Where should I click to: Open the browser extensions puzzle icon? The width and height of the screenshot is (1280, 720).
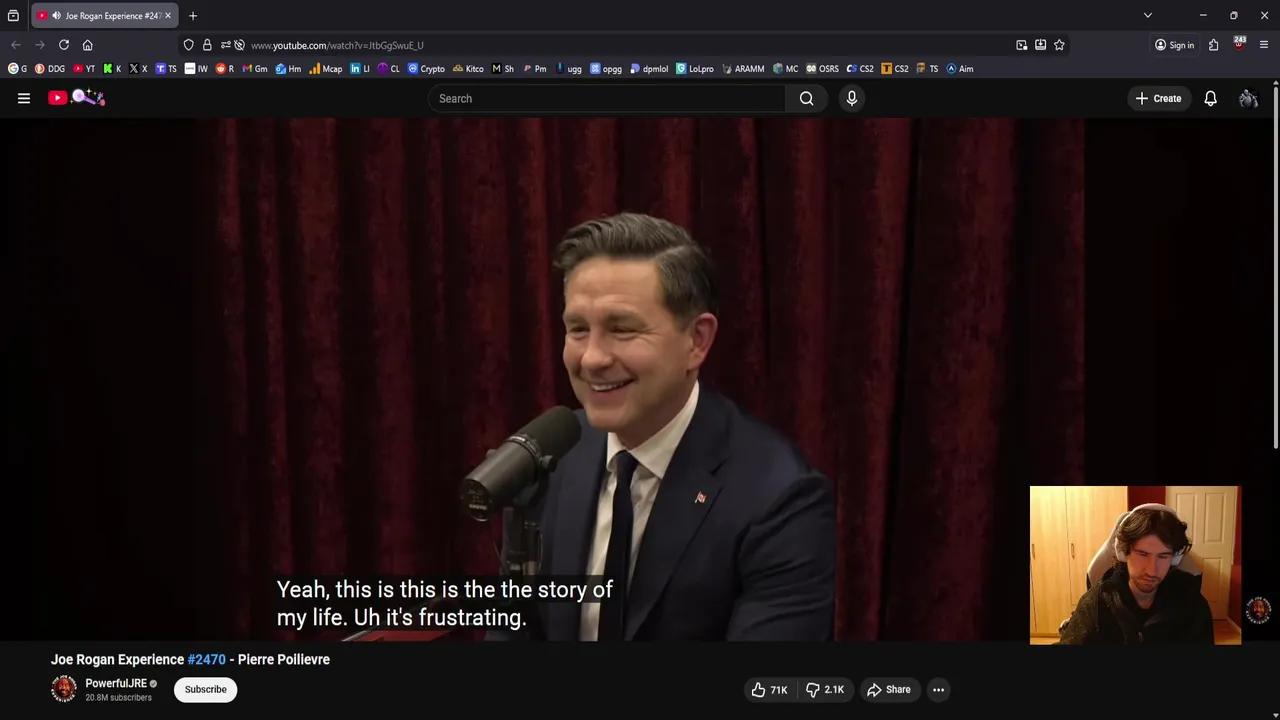click(x=1213, y=45)
